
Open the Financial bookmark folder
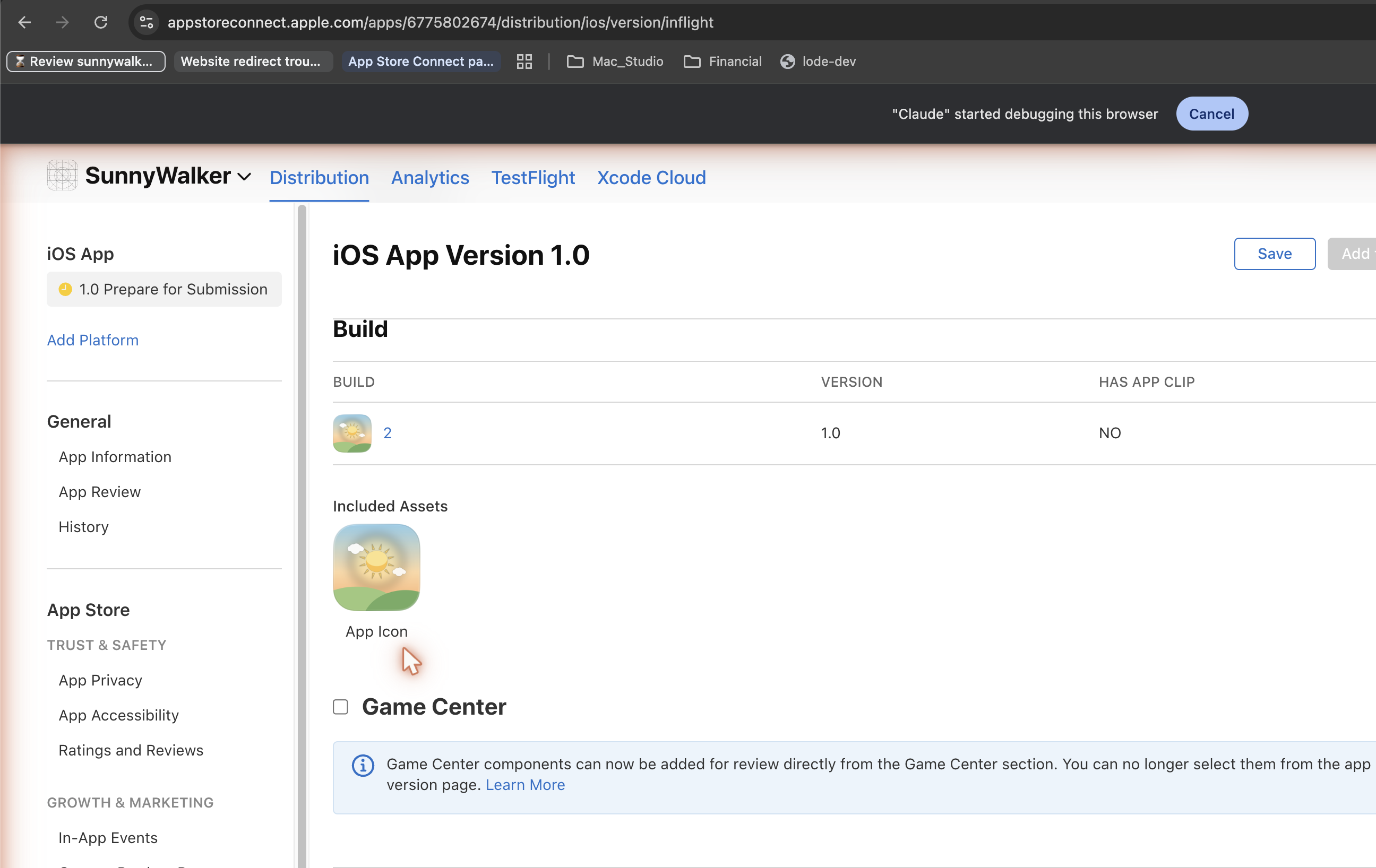723,61
